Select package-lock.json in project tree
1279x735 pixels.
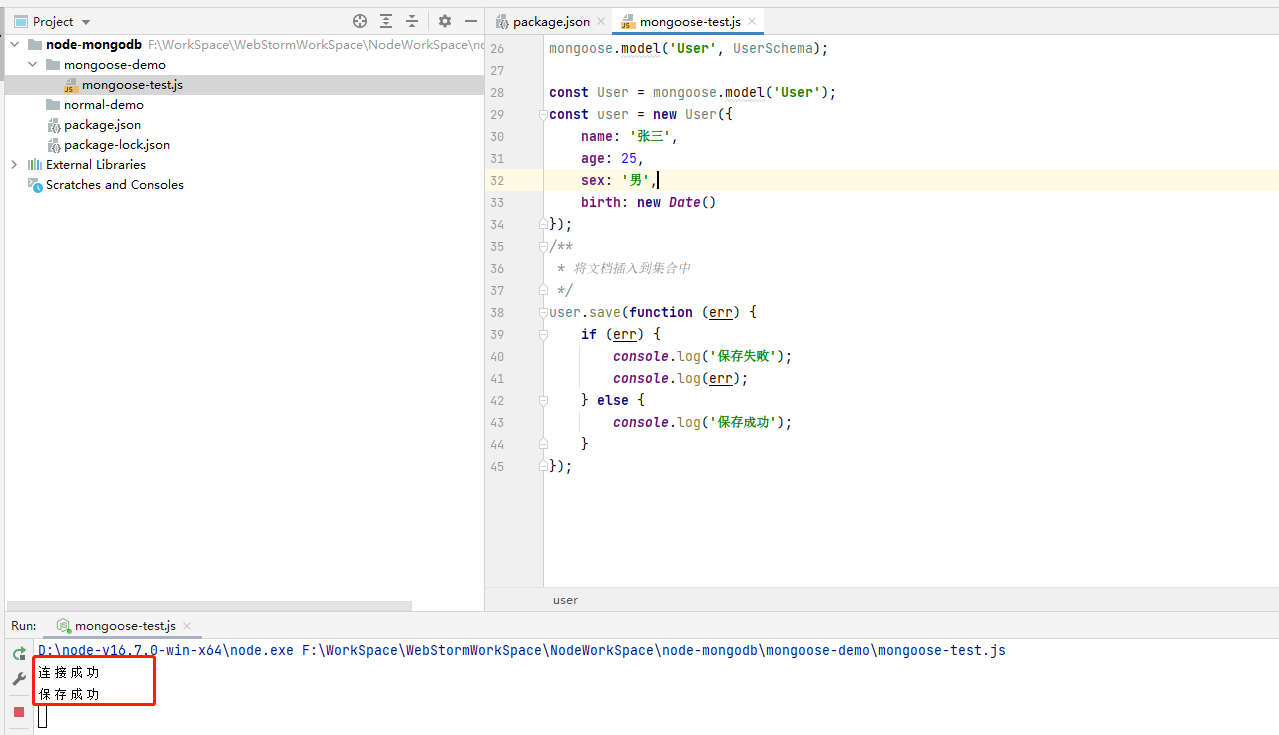tap(116, 145)
